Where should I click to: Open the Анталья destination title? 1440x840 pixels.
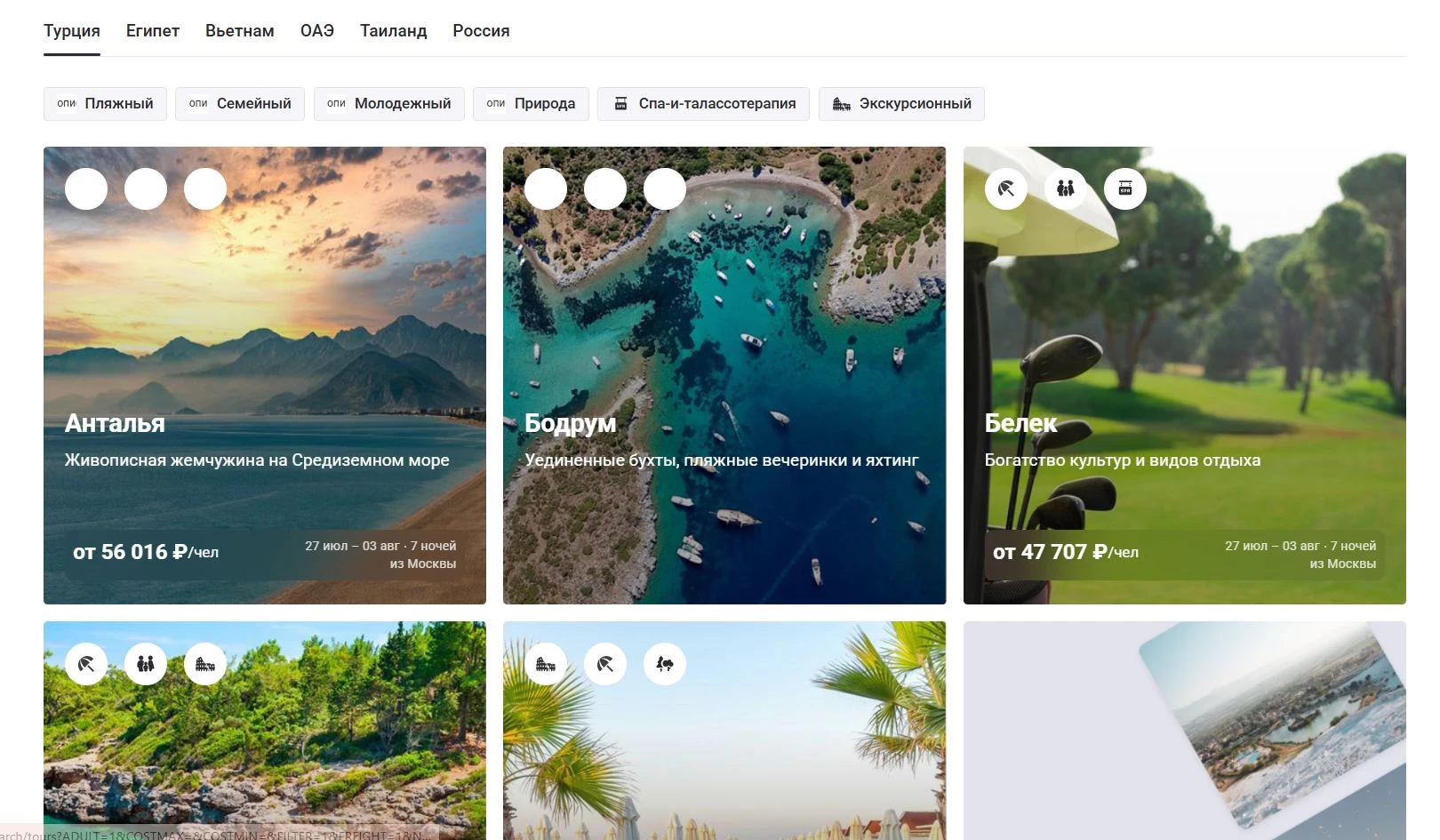(x=115, y=423)
